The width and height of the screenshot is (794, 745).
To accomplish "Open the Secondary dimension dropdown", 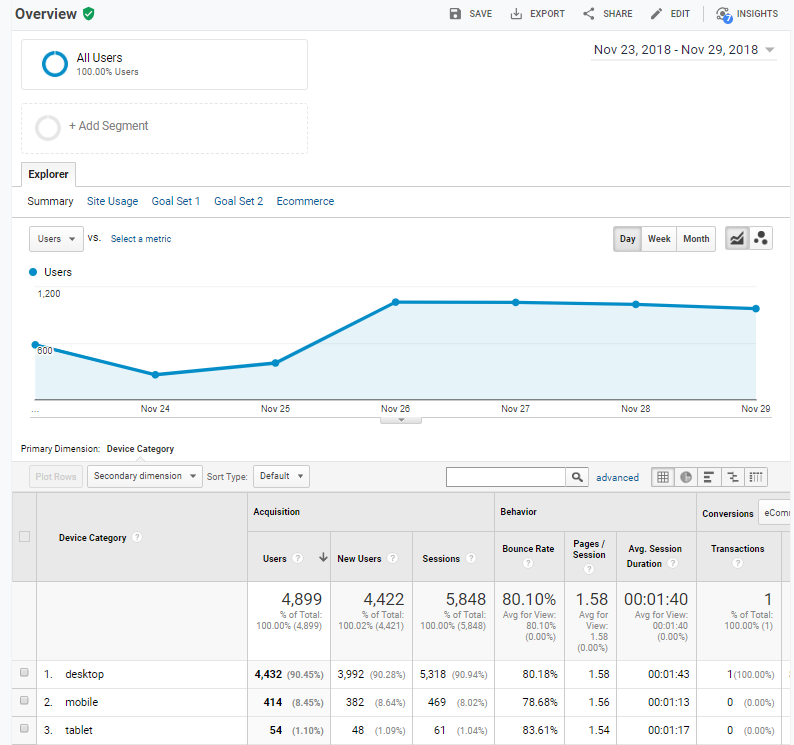I will click(144, 476).
